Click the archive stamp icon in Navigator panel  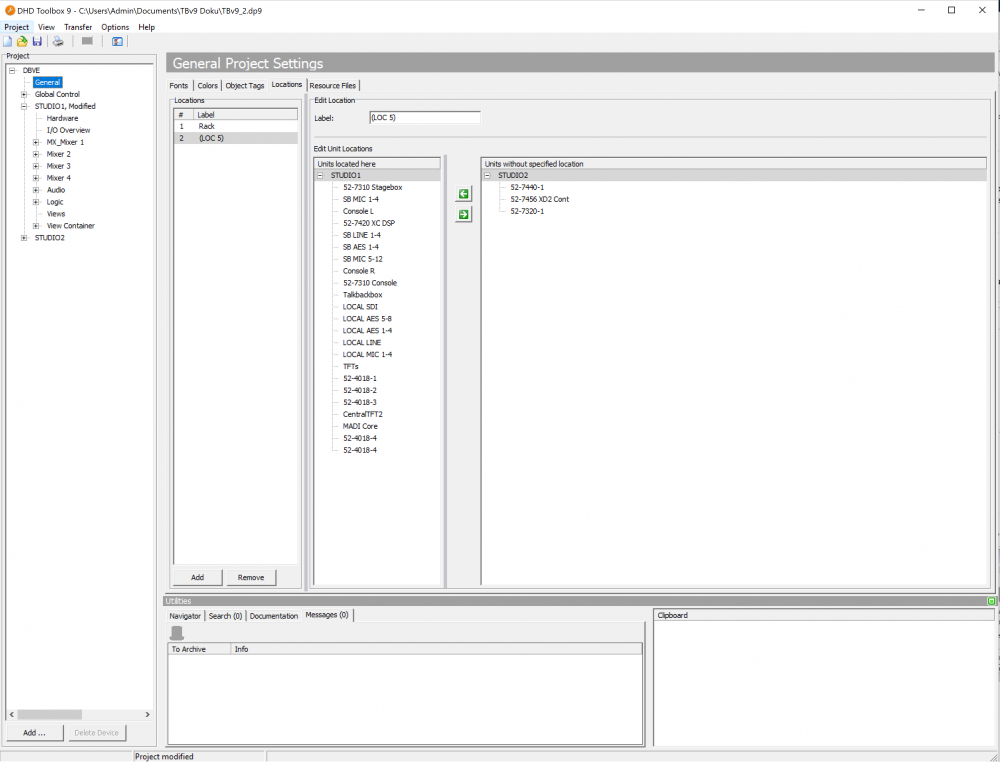pyautogui.click(x=177, y=632)
